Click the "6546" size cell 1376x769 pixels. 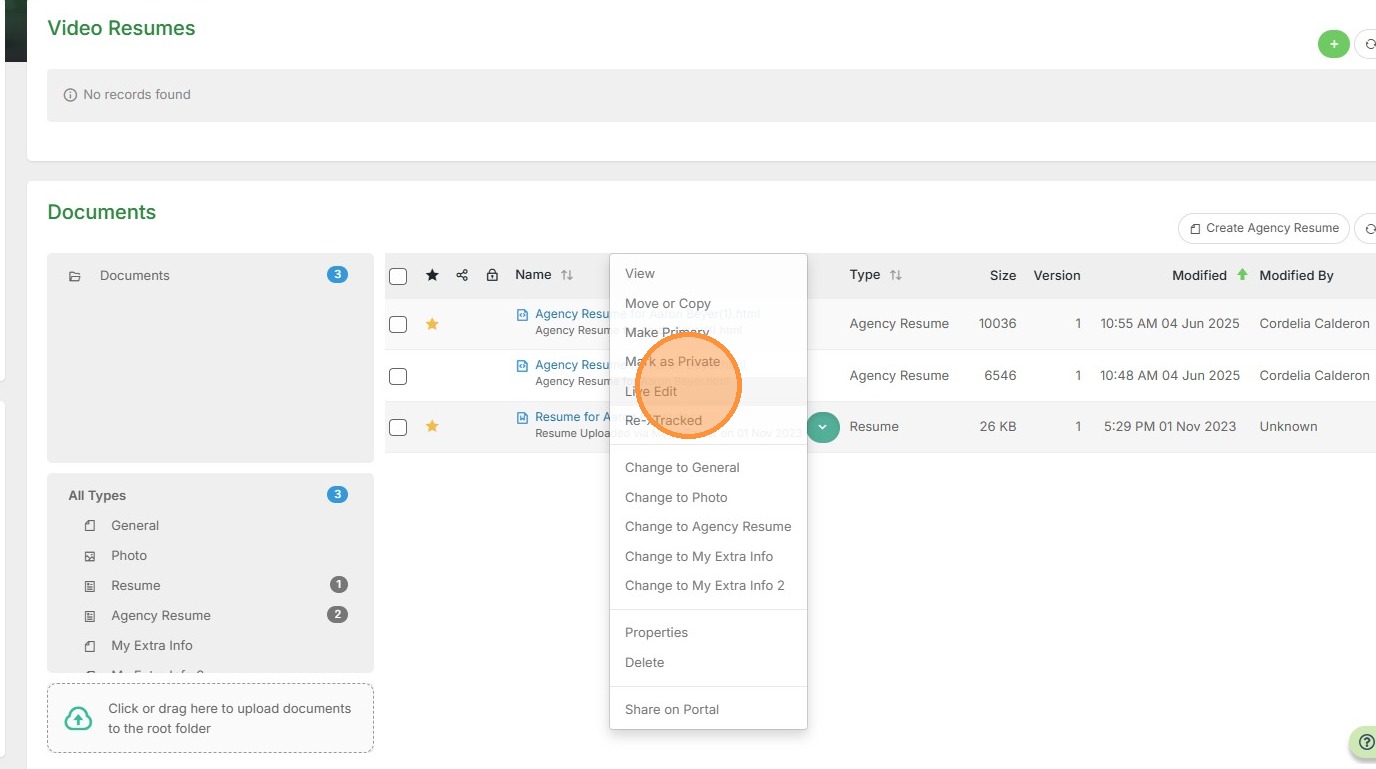[x=1000, y=376]
